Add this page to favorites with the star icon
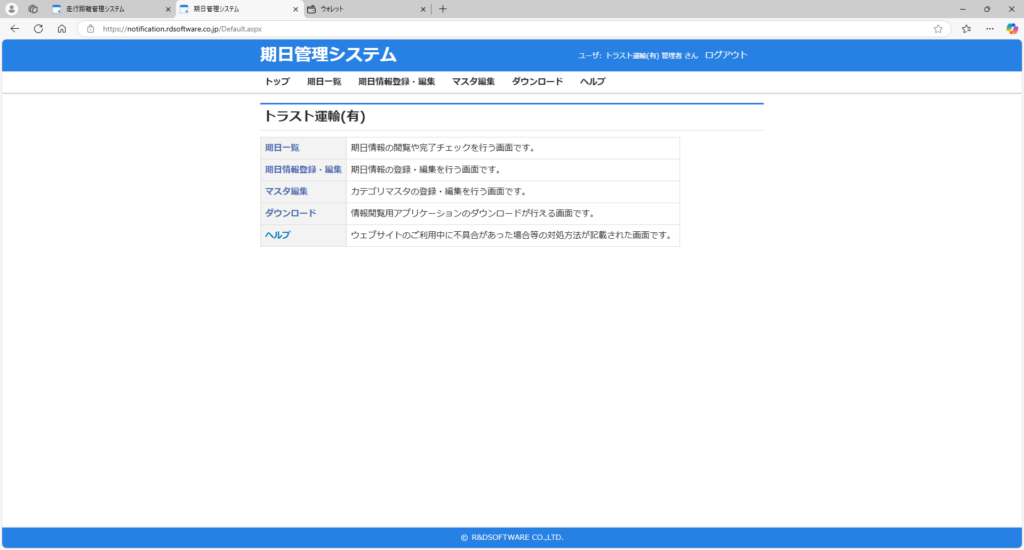The width and height of the screenshot is (1024, 550). [938, 29]
